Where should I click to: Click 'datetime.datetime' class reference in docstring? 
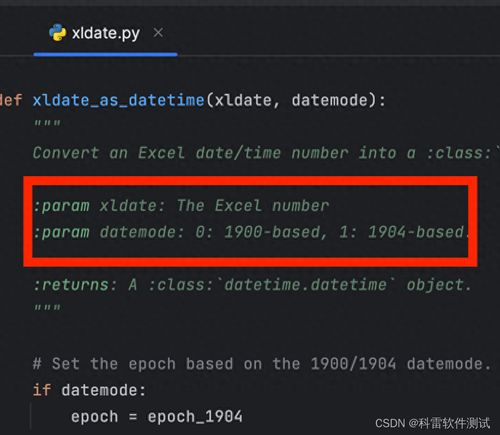[305, 285]
